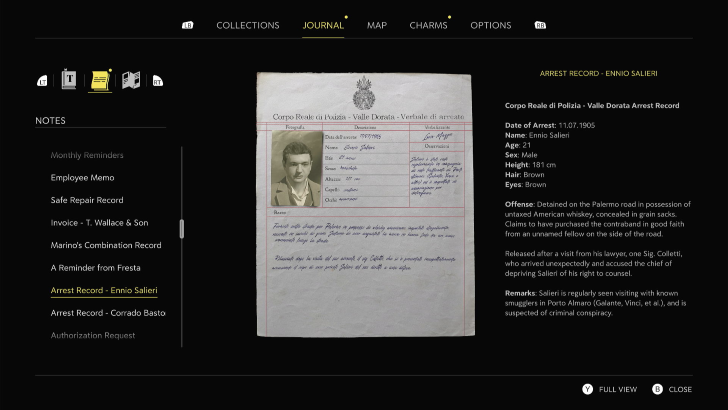This screenshot has height=410, width=728.
Task: View Arrest Record - Corrado Basto
Action: (x=108, y=313)
